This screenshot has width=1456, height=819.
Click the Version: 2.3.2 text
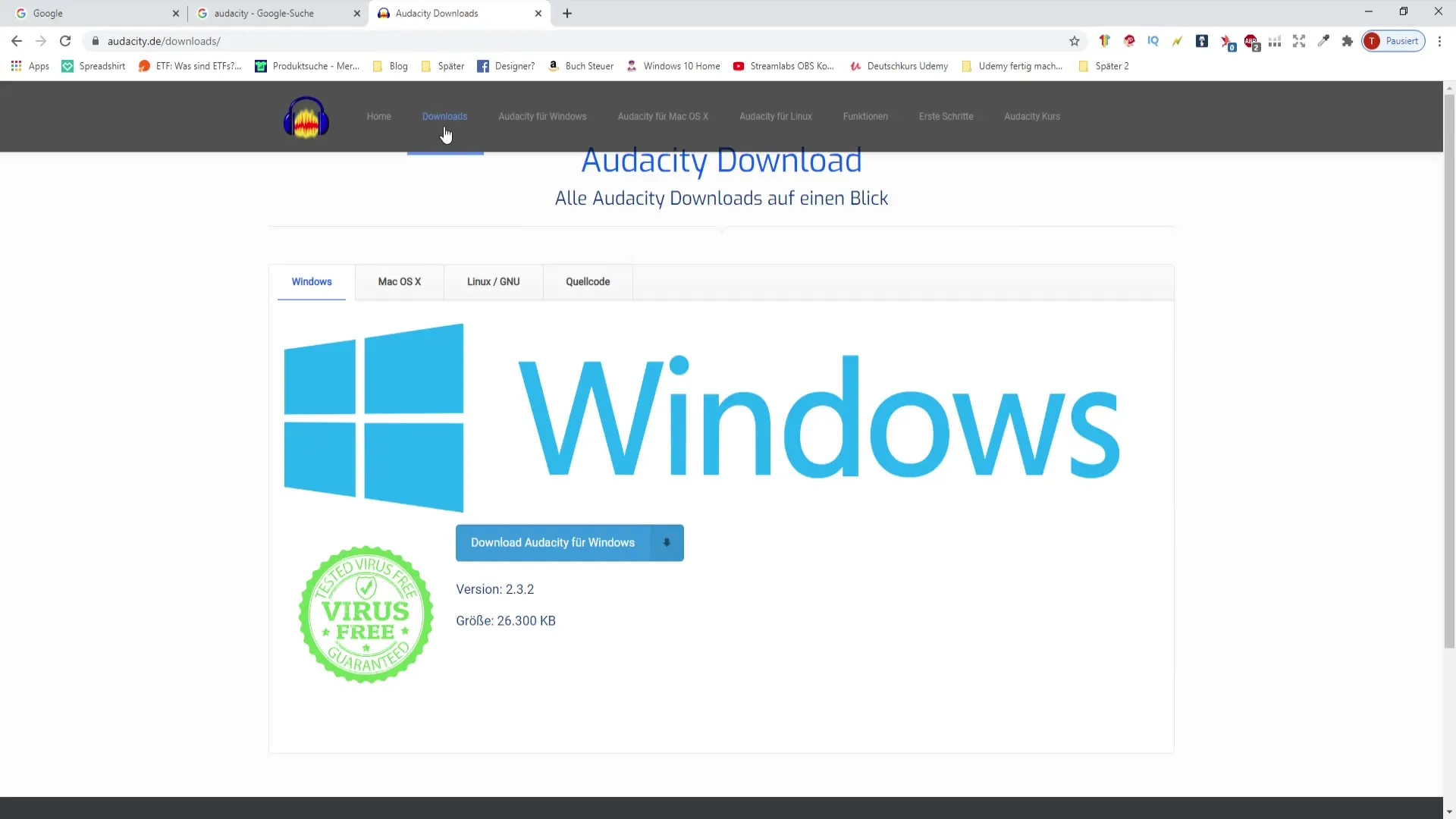point(495,589)
